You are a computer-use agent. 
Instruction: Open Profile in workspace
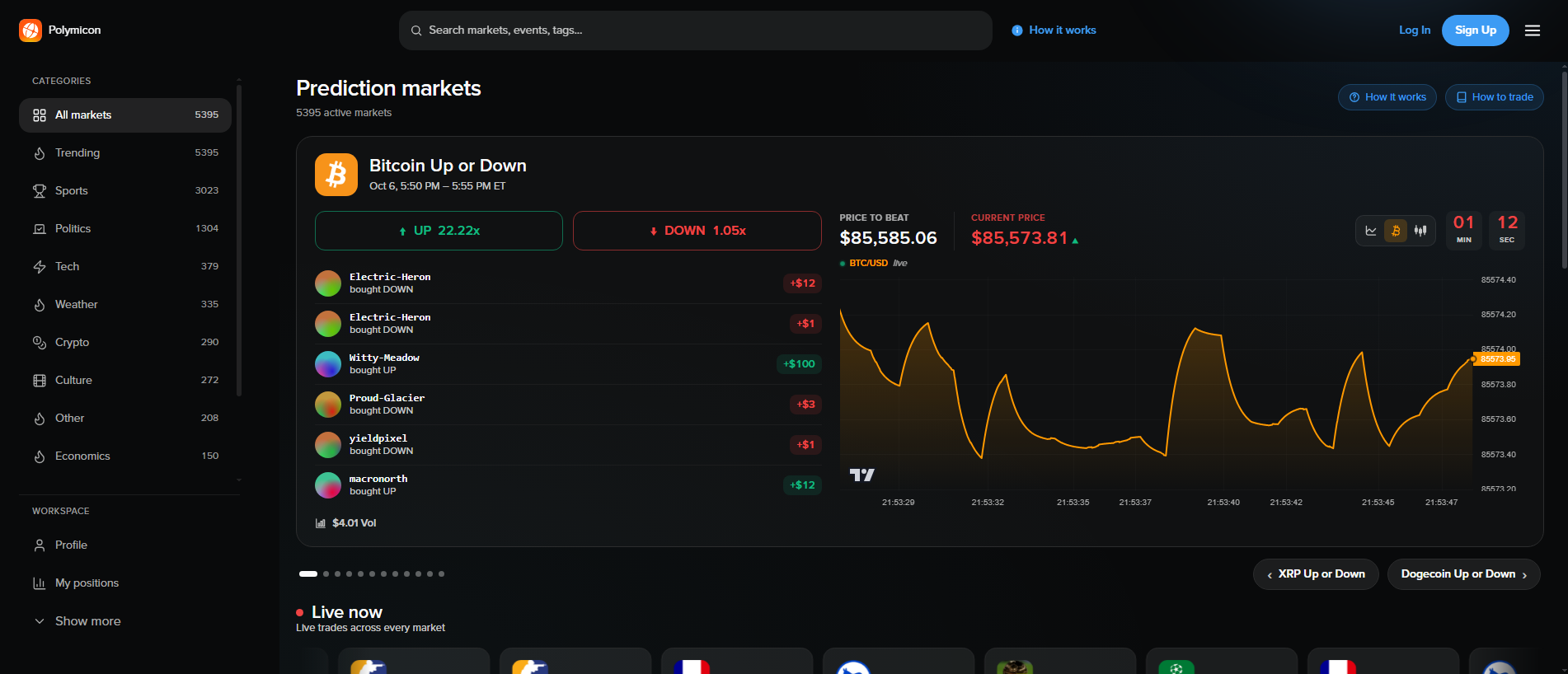coord(125,545)
